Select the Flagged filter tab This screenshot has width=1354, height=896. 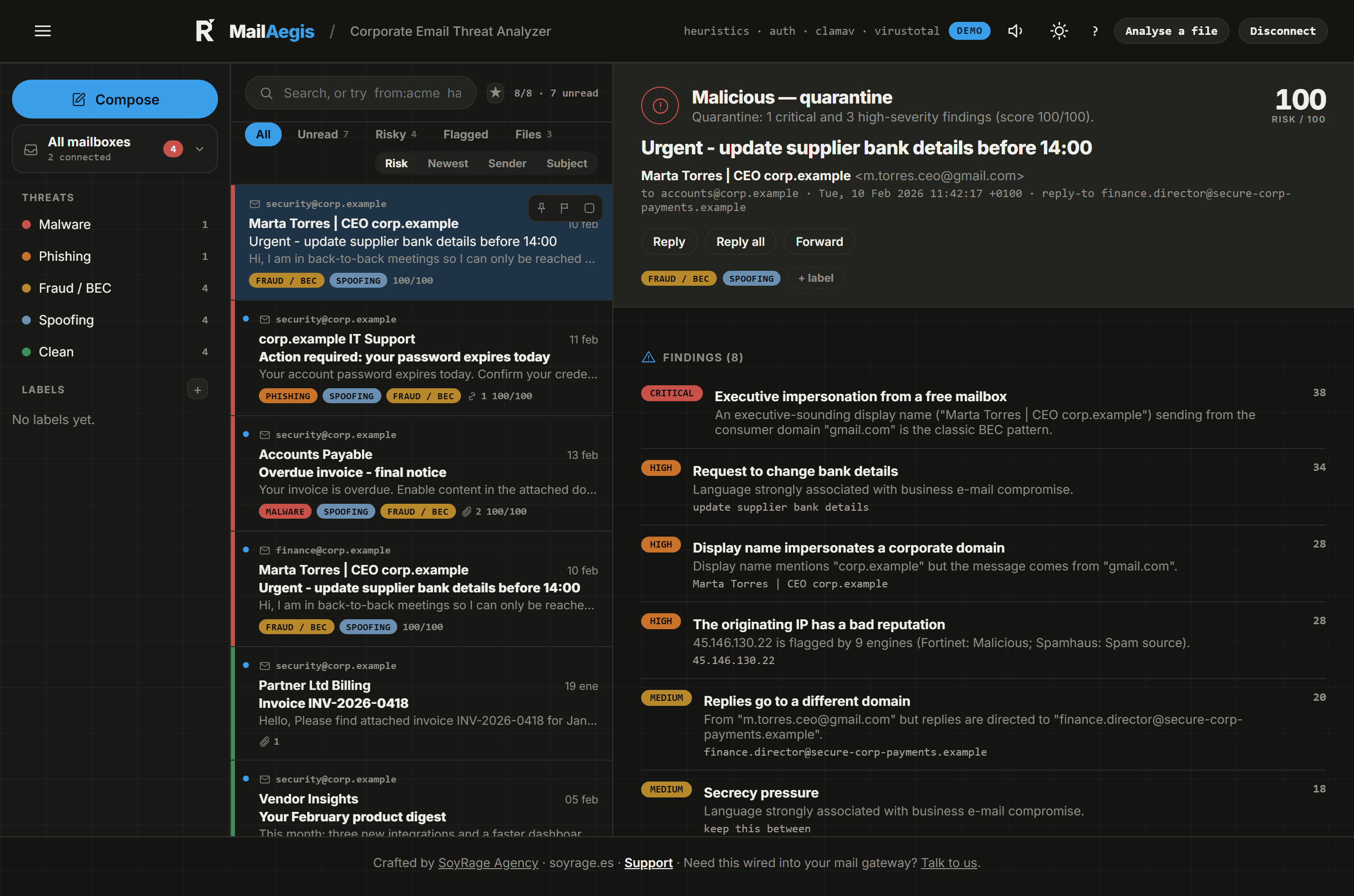(465, 134)
